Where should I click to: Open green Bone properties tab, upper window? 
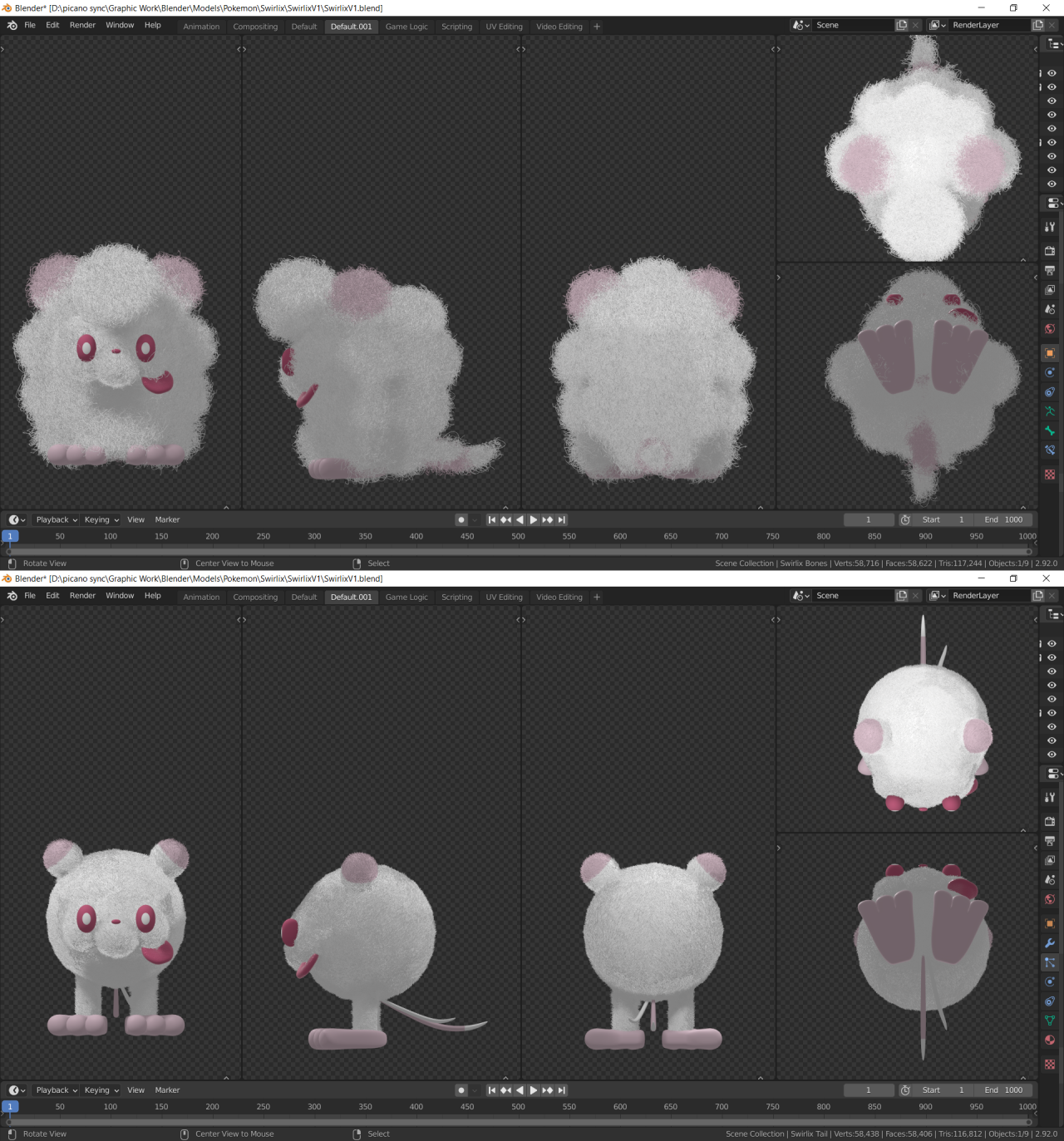tap(1050, 430)
